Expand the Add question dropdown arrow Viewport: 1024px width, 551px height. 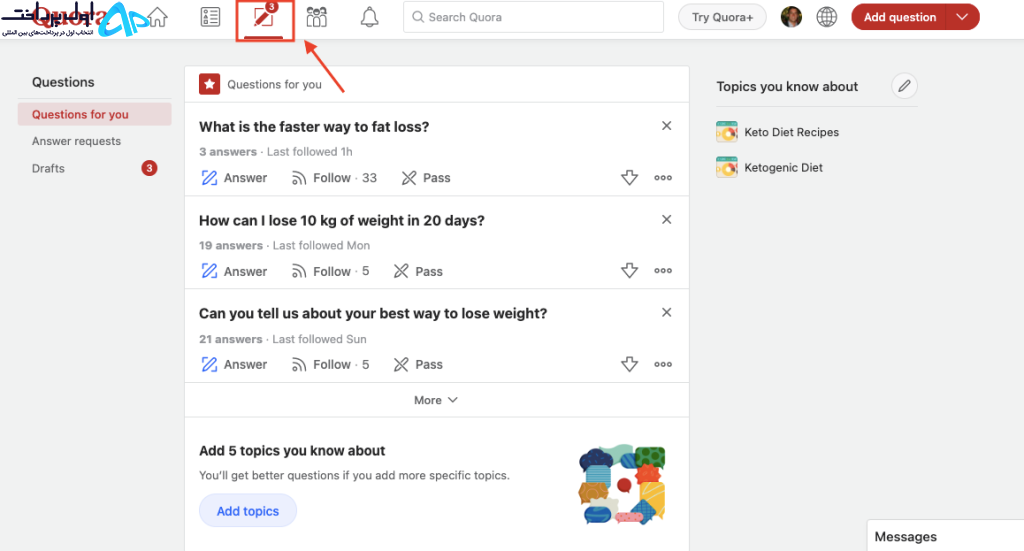(962, 17)
